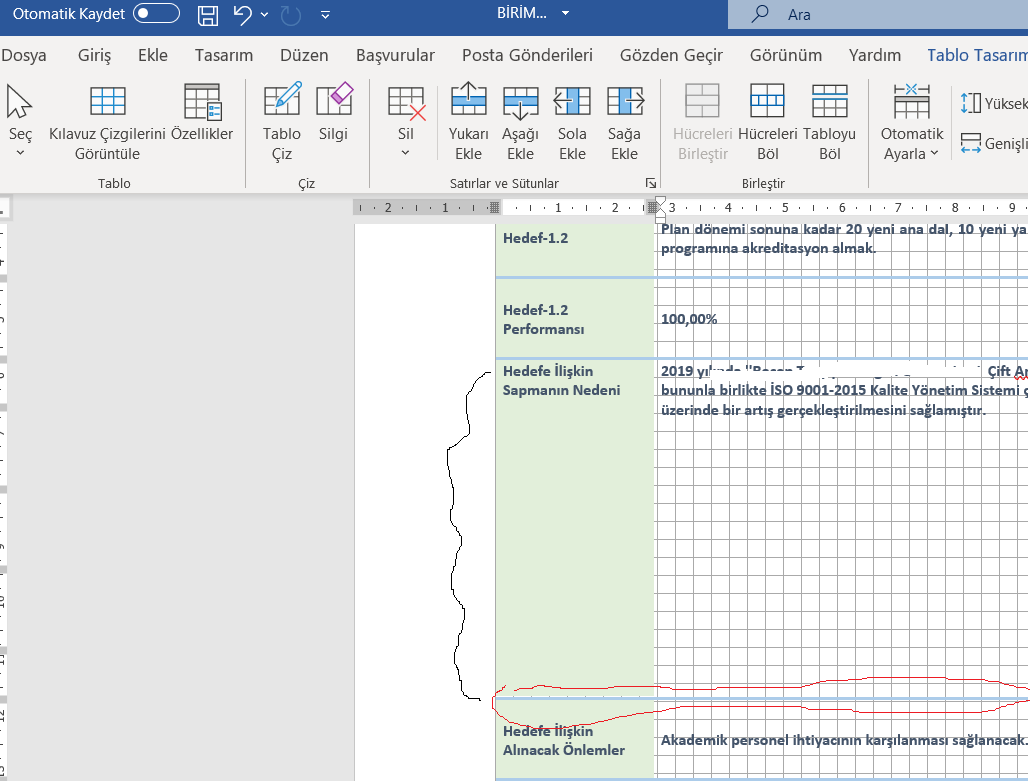Click Aşağı Ekle insert below icon
The image size is (1030, 781).
click(x=521, y=102)
